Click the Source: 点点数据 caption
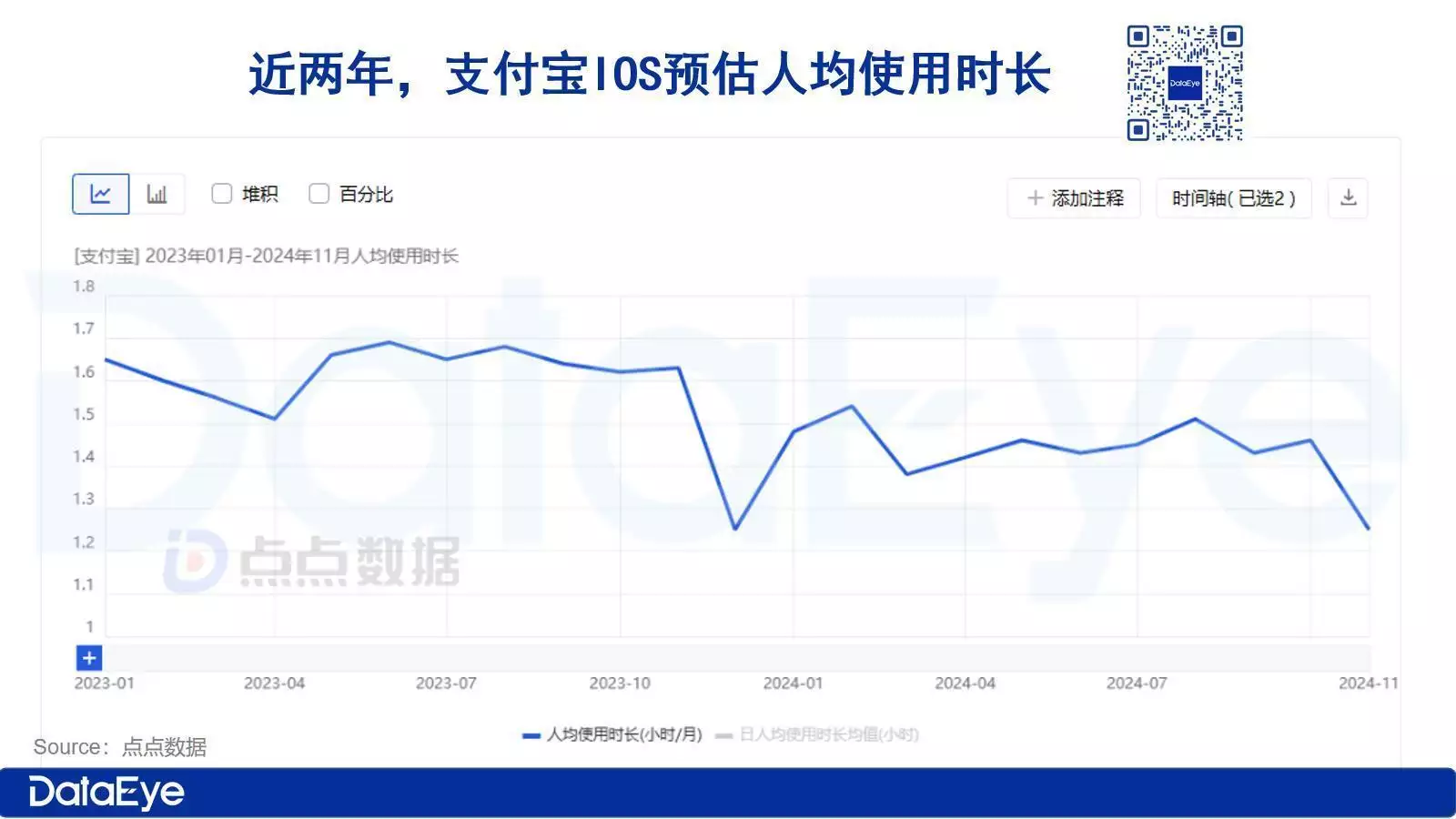Image resolution: width=1456 pixels, height=819 pixels. coord(120,747)
